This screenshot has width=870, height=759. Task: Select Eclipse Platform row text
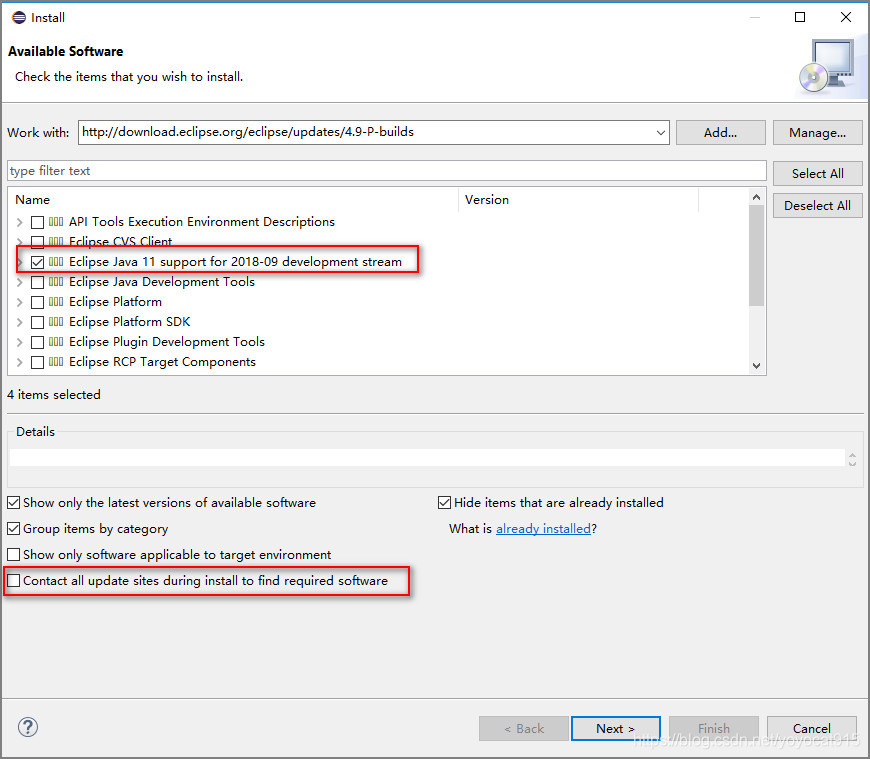pos(115,302)
